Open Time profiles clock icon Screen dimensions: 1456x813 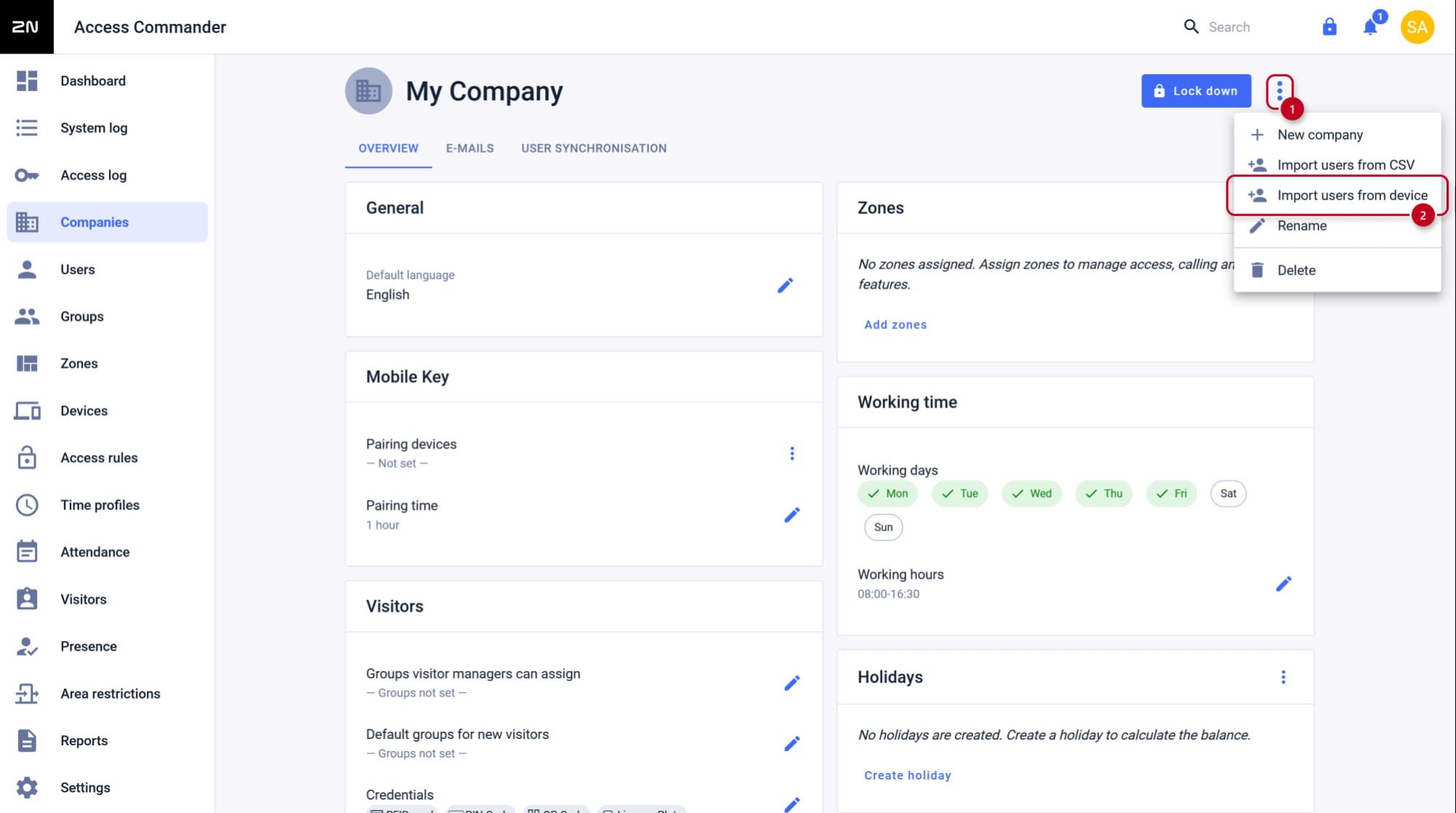[x=27, y=505]
